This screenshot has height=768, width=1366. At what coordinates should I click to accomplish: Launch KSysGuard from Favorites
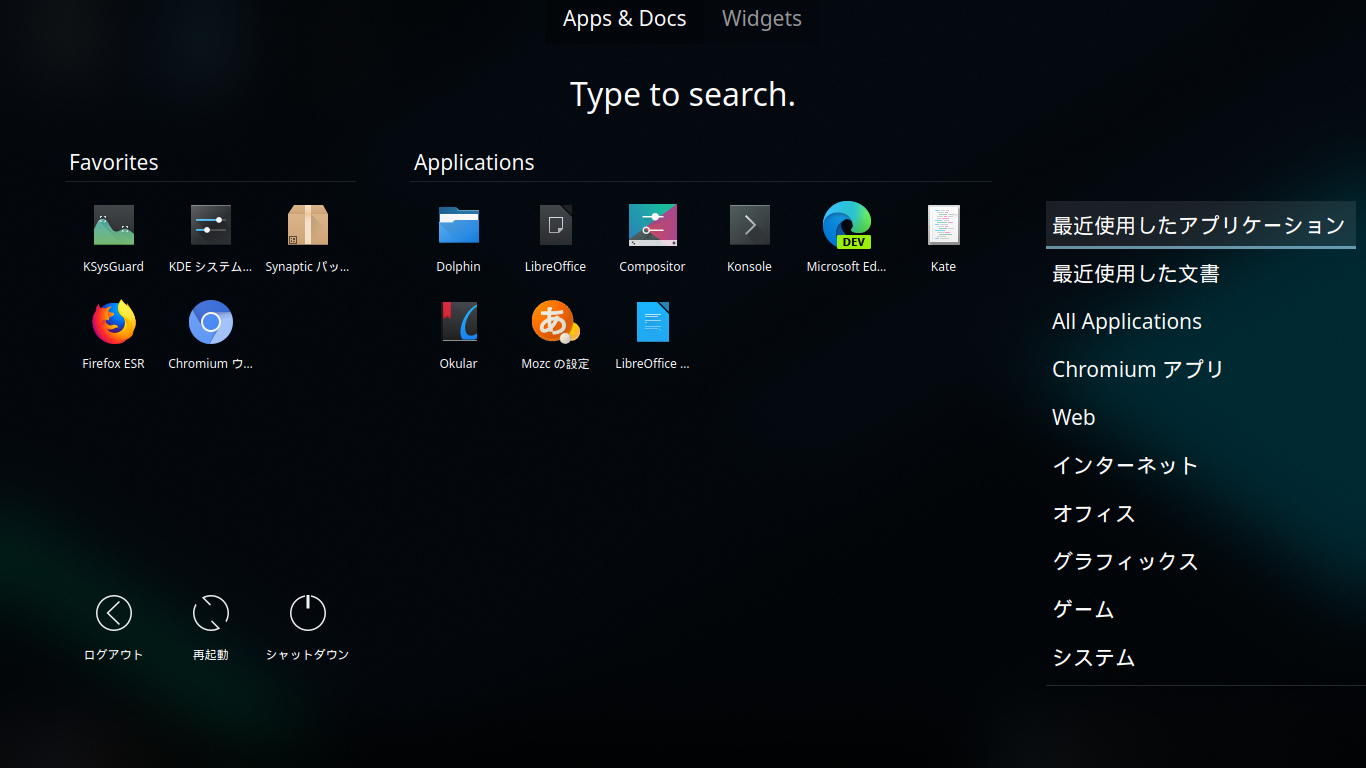pyautogui.click(x=113, y=238)
